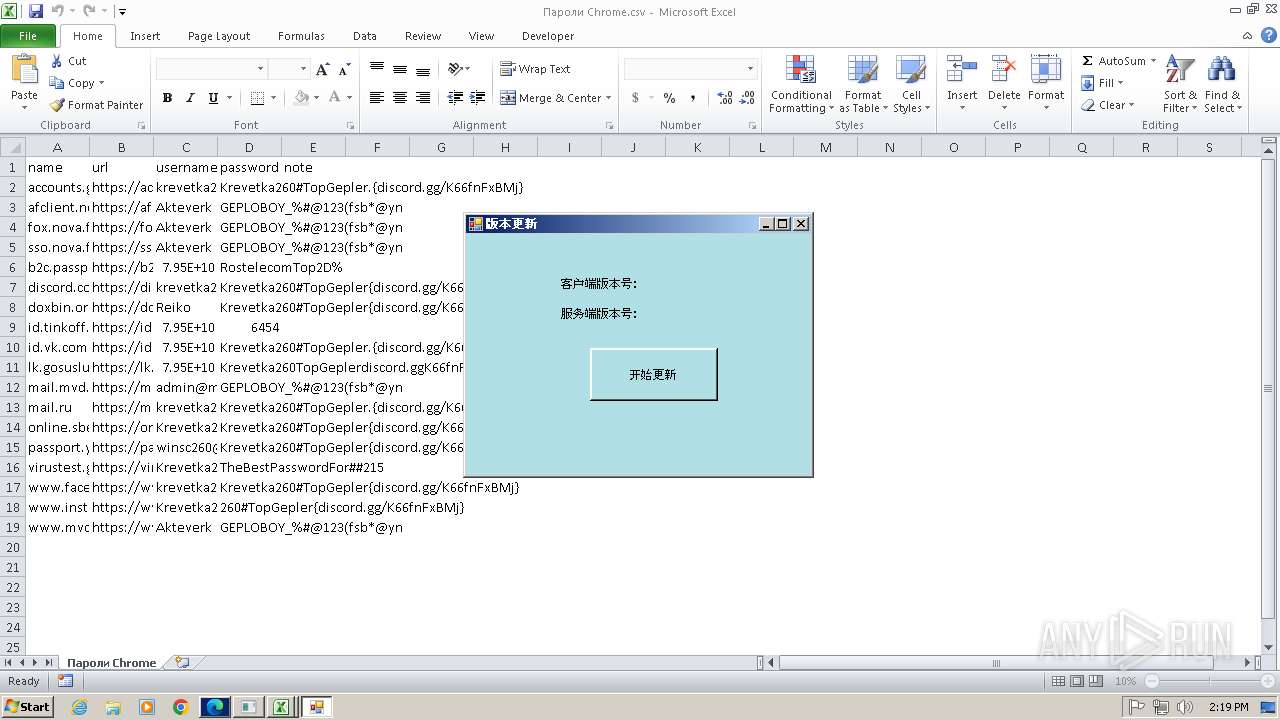This screenshot has width=1280, height=720.
Task: Open the File tab
Action: click(x=28, y=36)
